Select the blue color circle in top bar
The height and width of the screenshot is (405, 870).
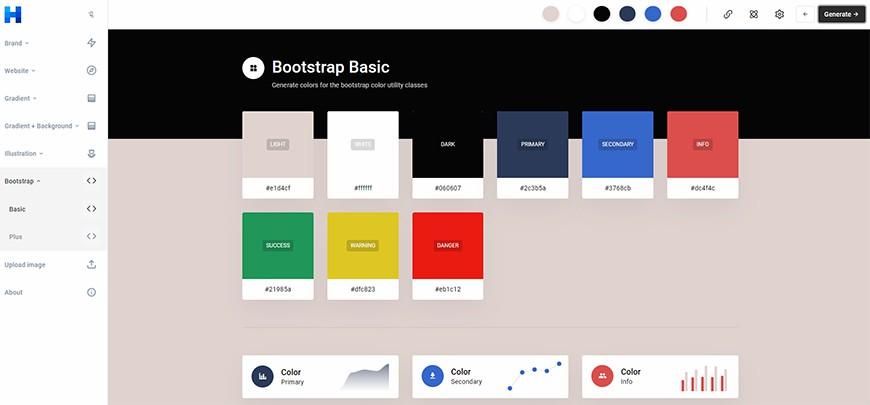pyautogui.click(x=653, y=14)
